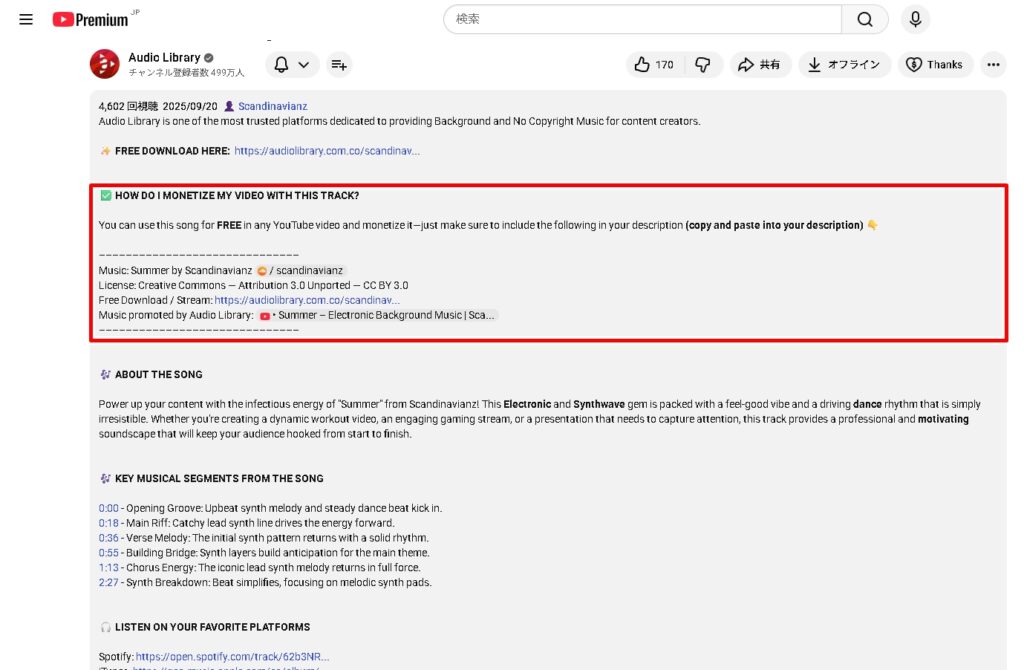Open the FREE DOWNLOAD HERE audiolibrary link
1024x670 pixels.
327,151
